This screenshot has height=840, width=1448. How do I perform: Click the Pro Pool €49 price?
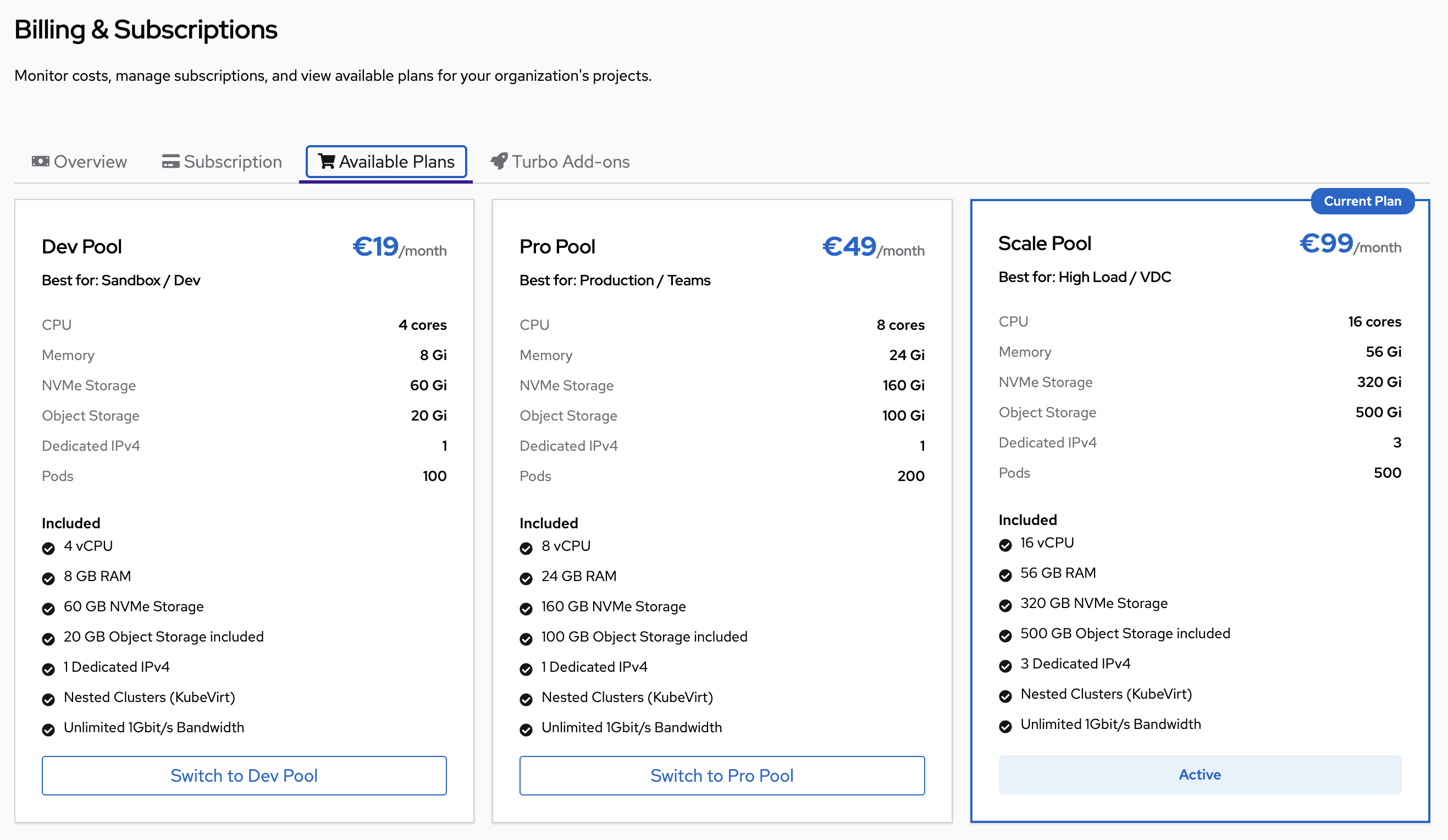[x=849, y=247]
